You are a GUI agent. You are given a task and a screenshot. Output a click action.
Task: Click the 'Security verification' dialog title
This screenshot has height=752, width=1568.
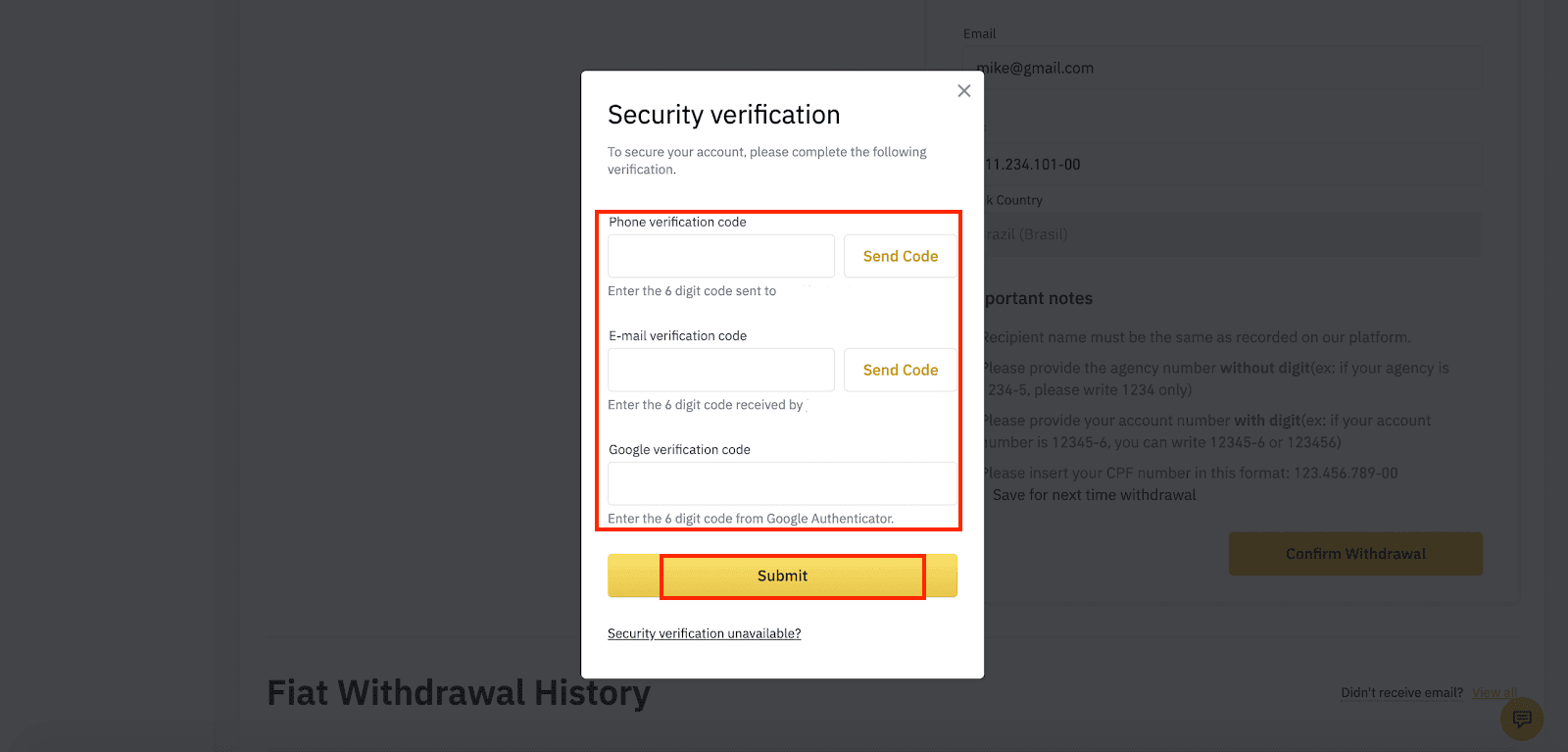(723, 115)
